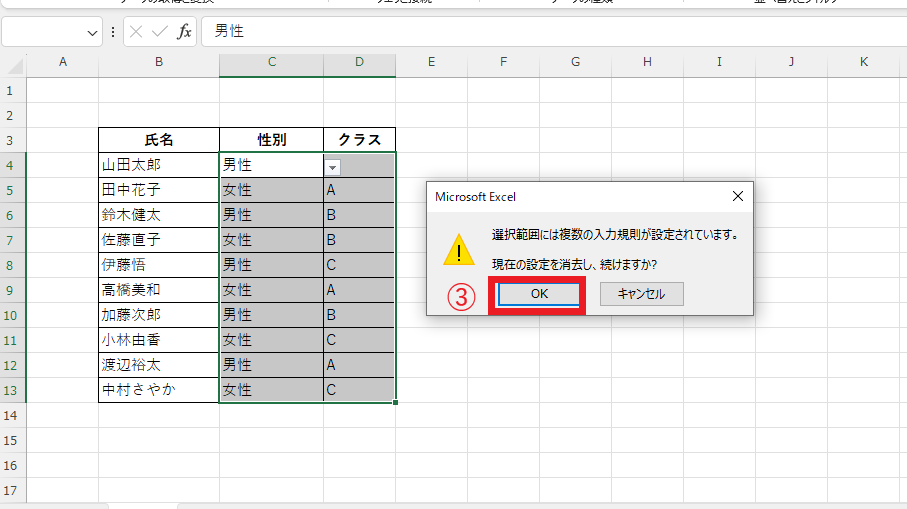
Task: Click class C cell in 中村さやか's row
Action: tap(360, 390)
